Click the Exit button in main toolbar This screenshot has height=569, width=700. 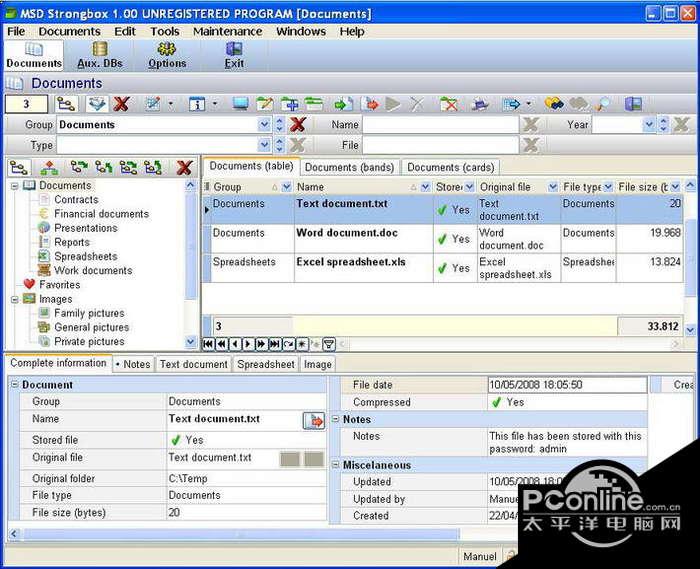pos(234,55)
